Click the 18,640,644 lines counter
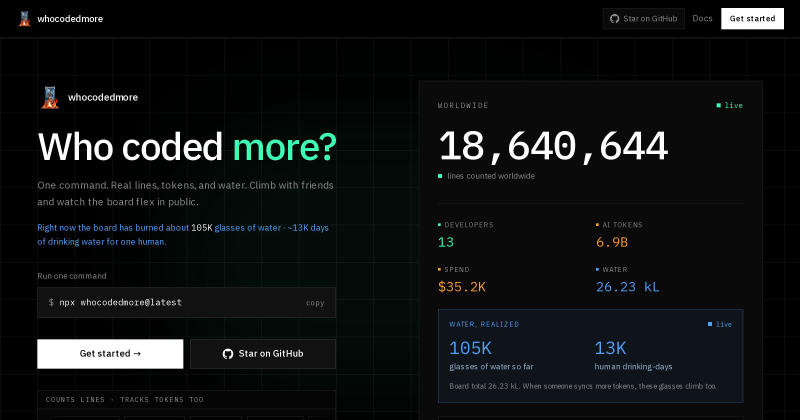 [553, 146]
